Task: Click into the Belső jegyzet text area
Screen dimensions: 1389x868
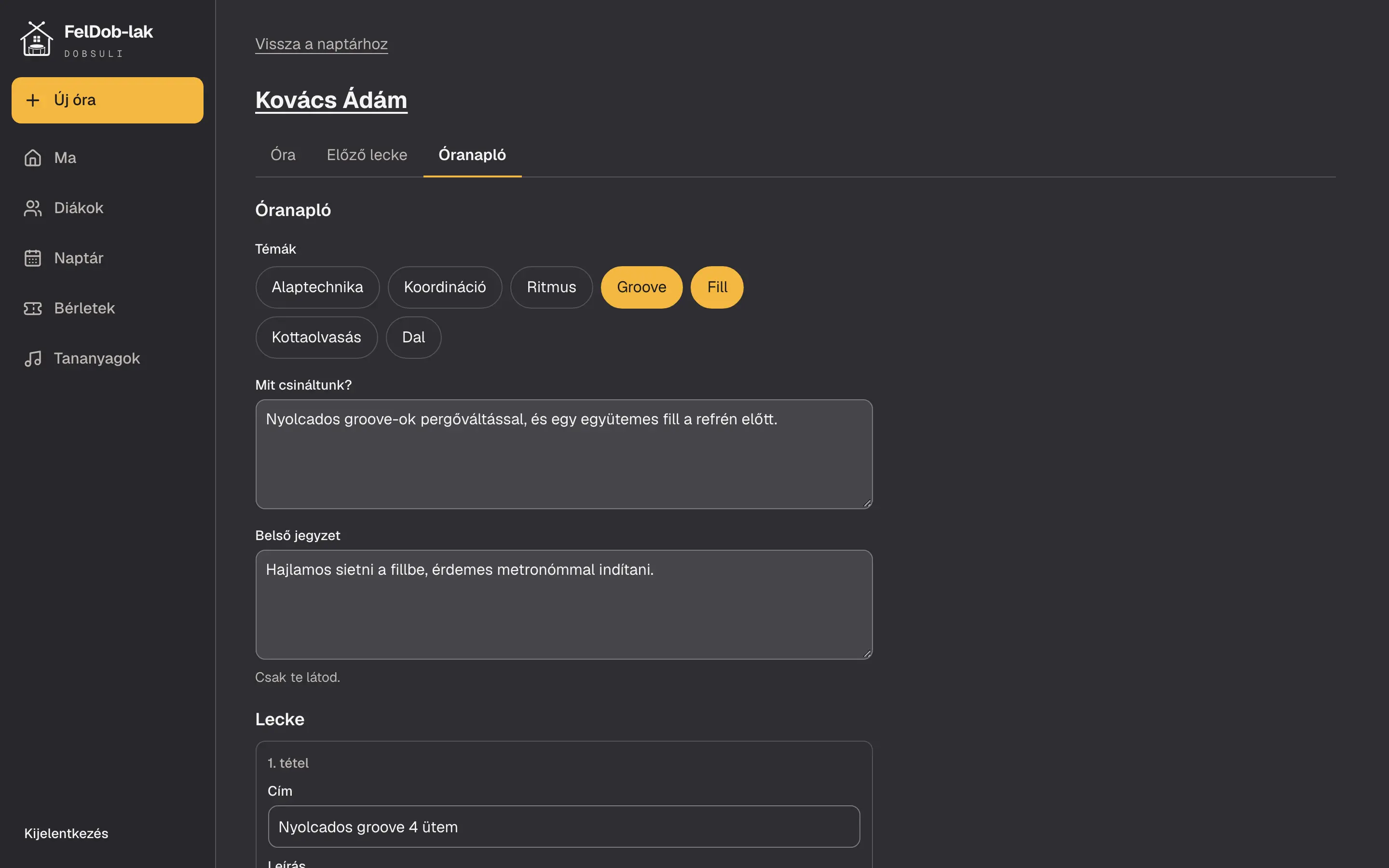Action: (x=564, y=605)
